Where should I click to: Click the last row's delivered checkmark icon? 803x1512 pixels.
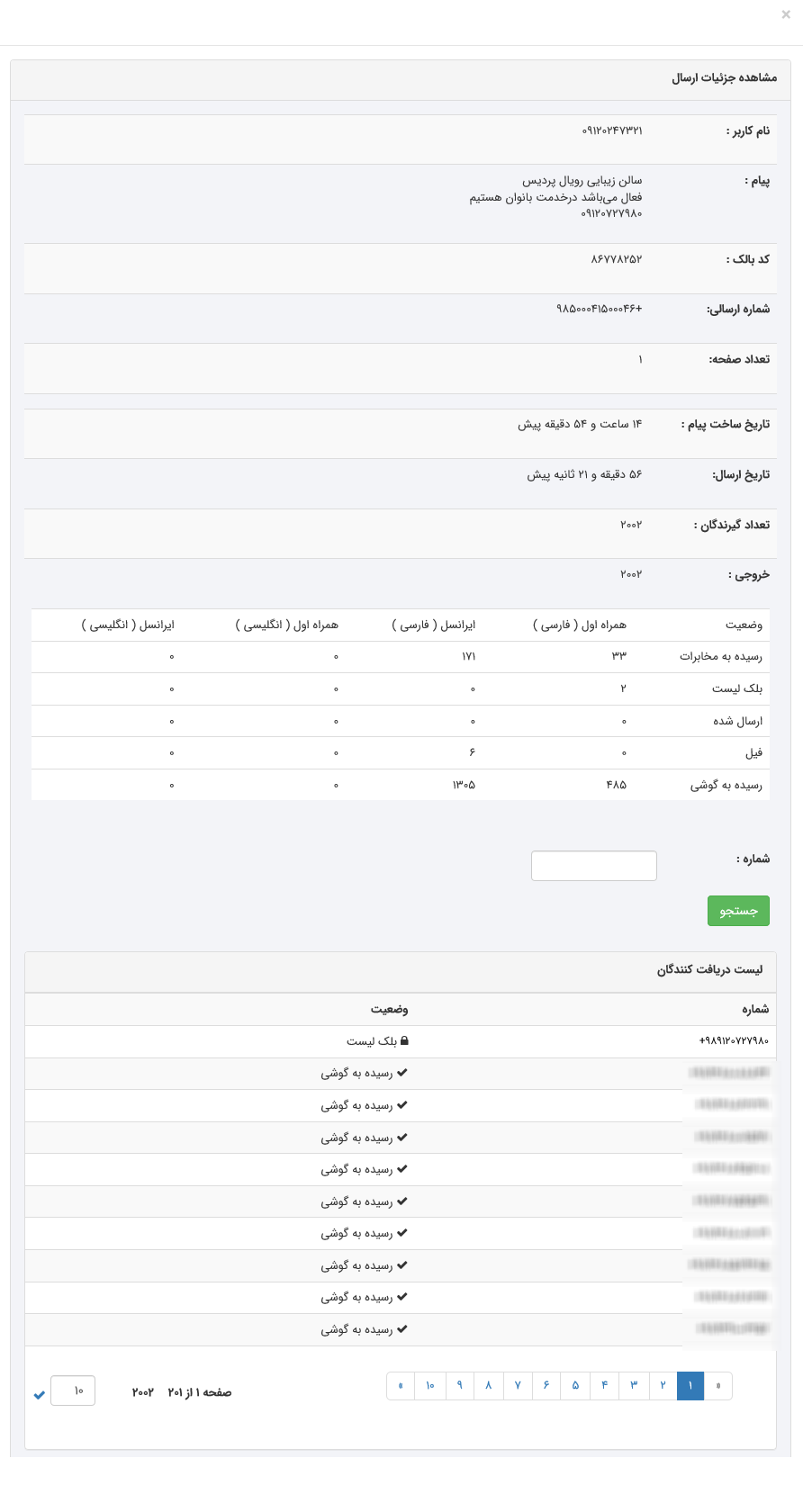click(x=402, y=1329)
